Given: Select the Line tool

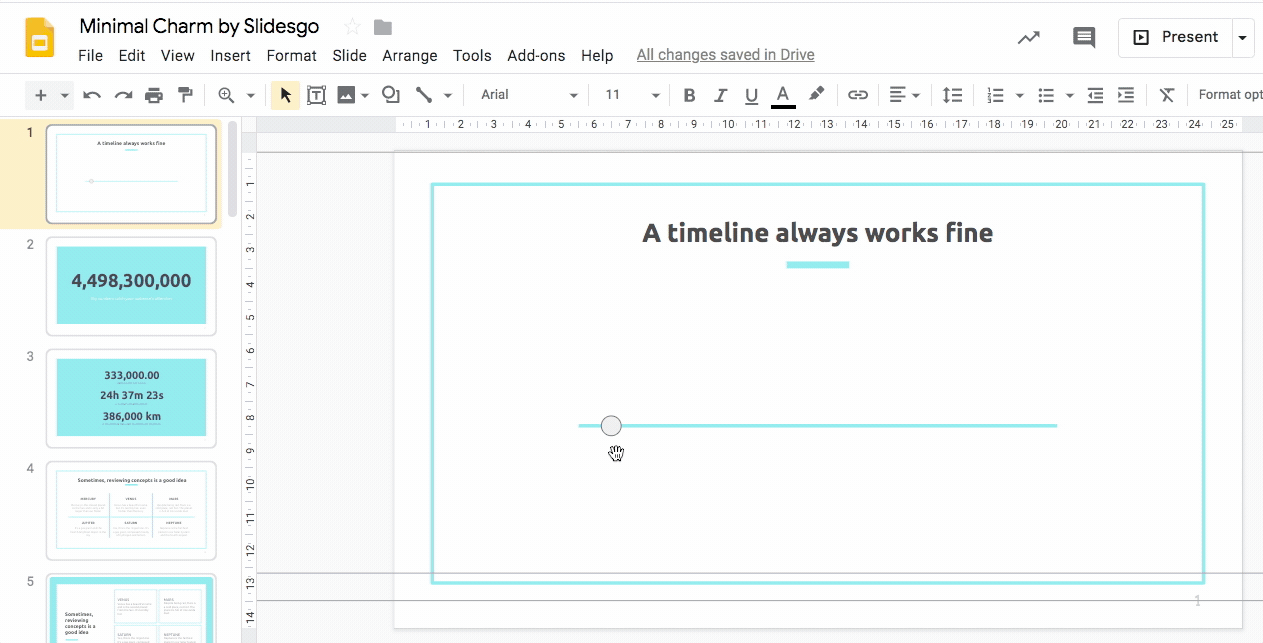Looking at the screenshot, I should coord(427,95).
